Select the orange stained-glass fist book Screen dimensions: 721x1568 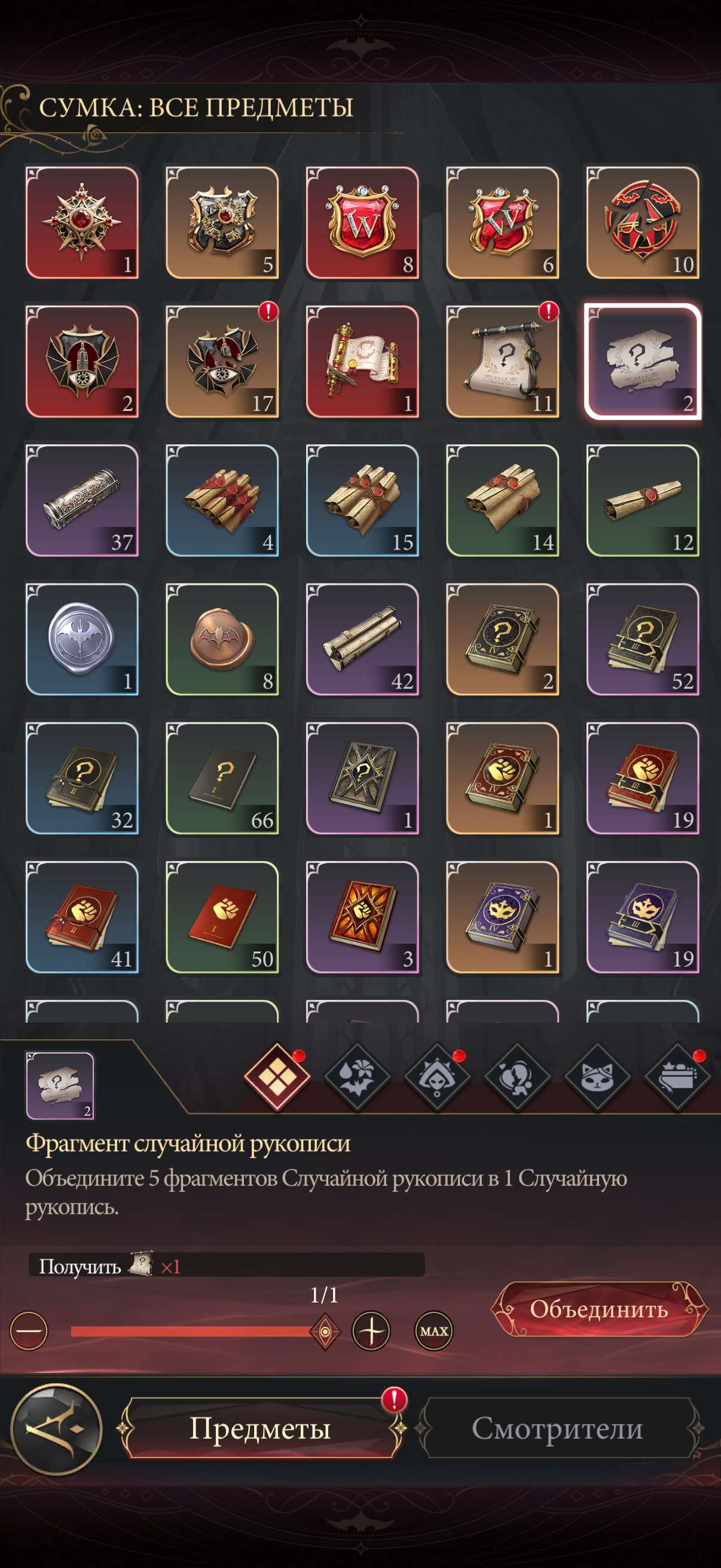363,917
